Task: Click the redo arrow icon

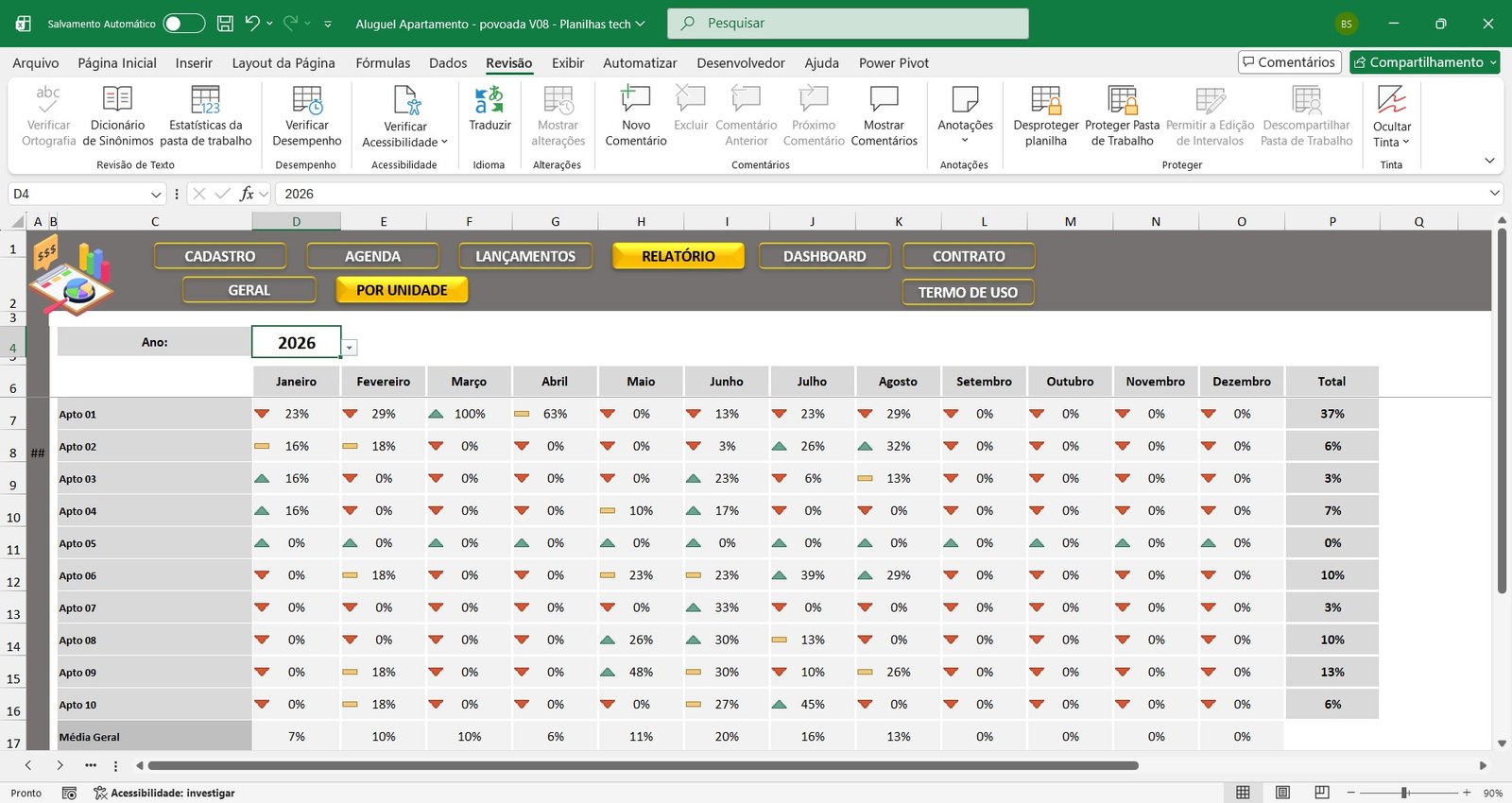Action: click(290, 24)
